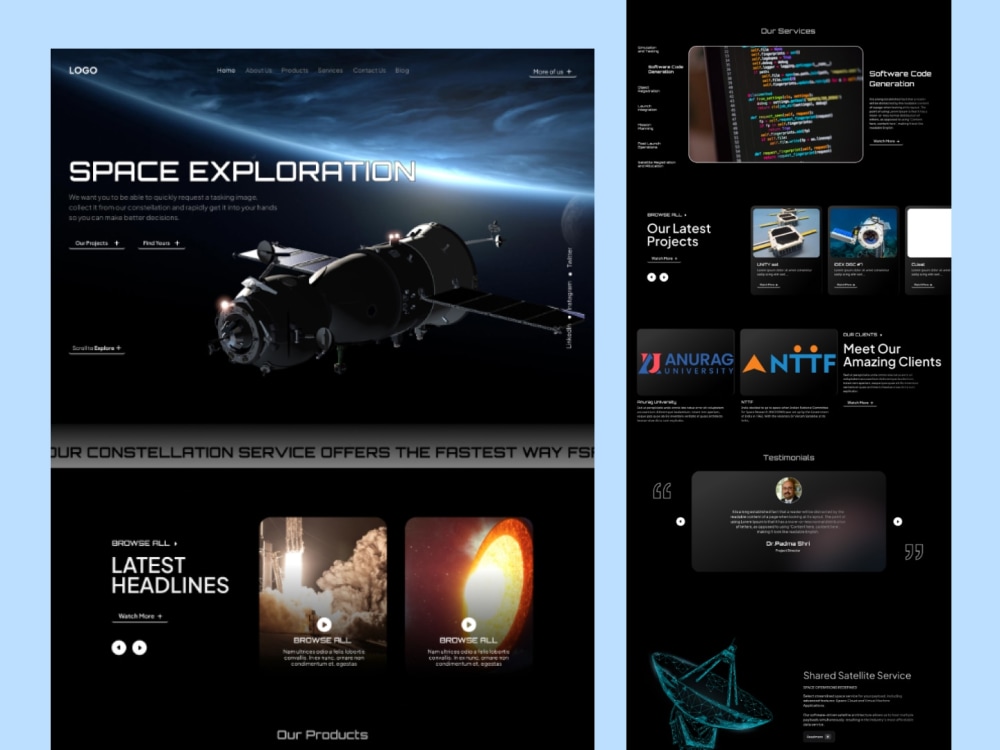
Task: Click Watch More under Amazing Clients
Action: [859, 403]
